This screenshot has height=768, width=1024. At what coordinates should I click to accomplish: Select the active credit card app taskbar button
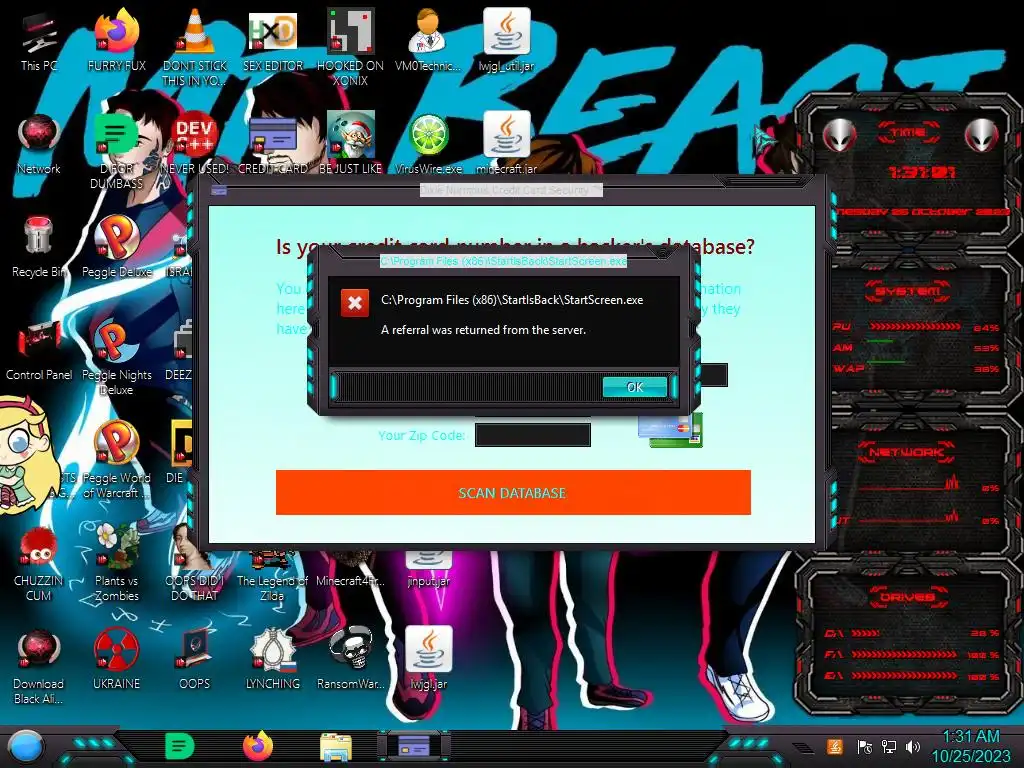tap(413, 746)
